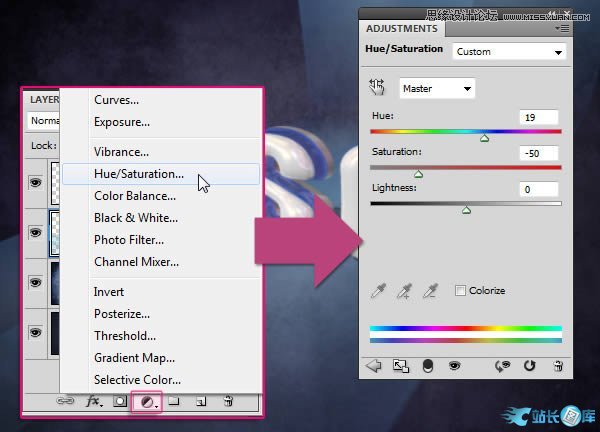Select the subtract from sample eyedropper
The height and width of the screenshot is (432, 600).
coord(431,291)
